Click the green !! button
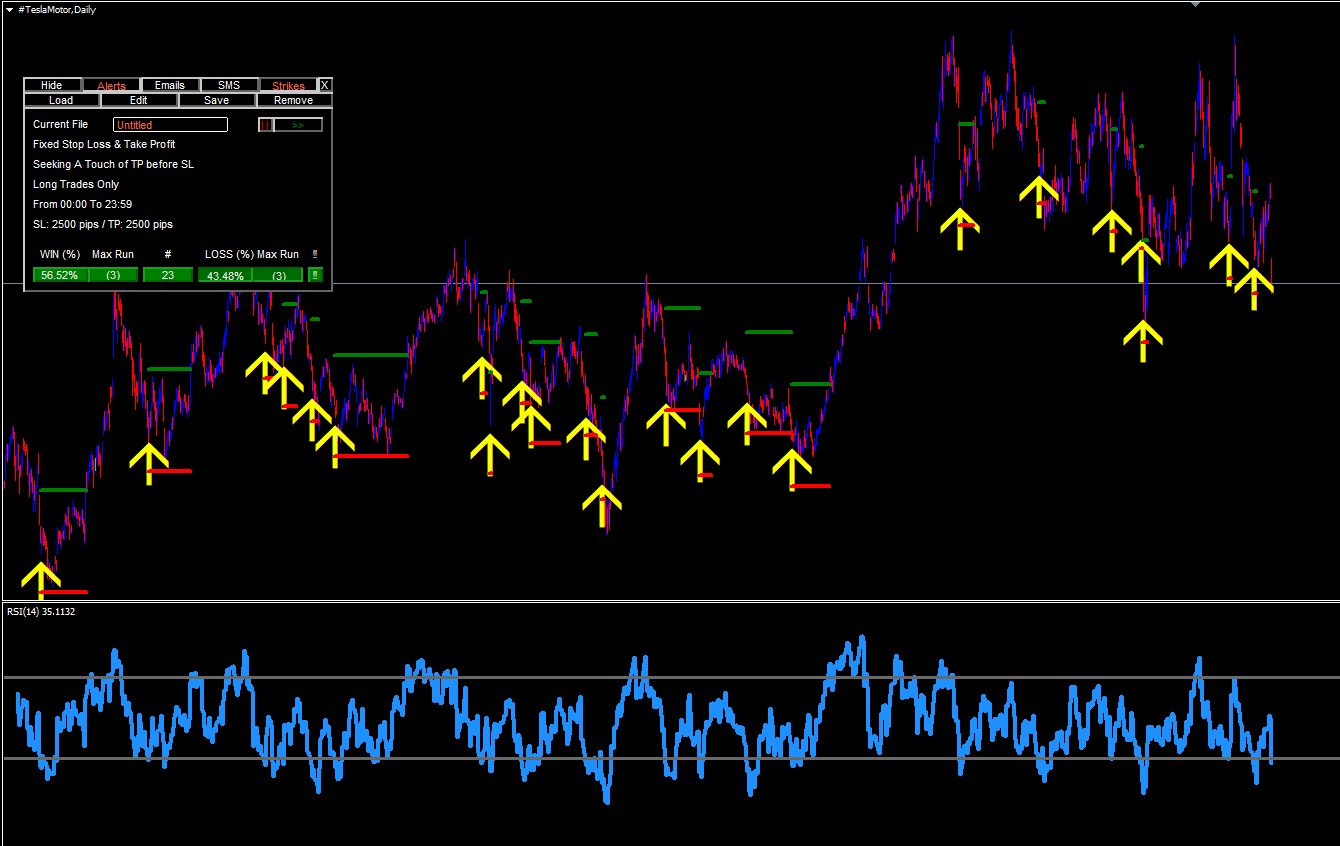This screenshot has height=846, width=1340. tap(315, 275)
